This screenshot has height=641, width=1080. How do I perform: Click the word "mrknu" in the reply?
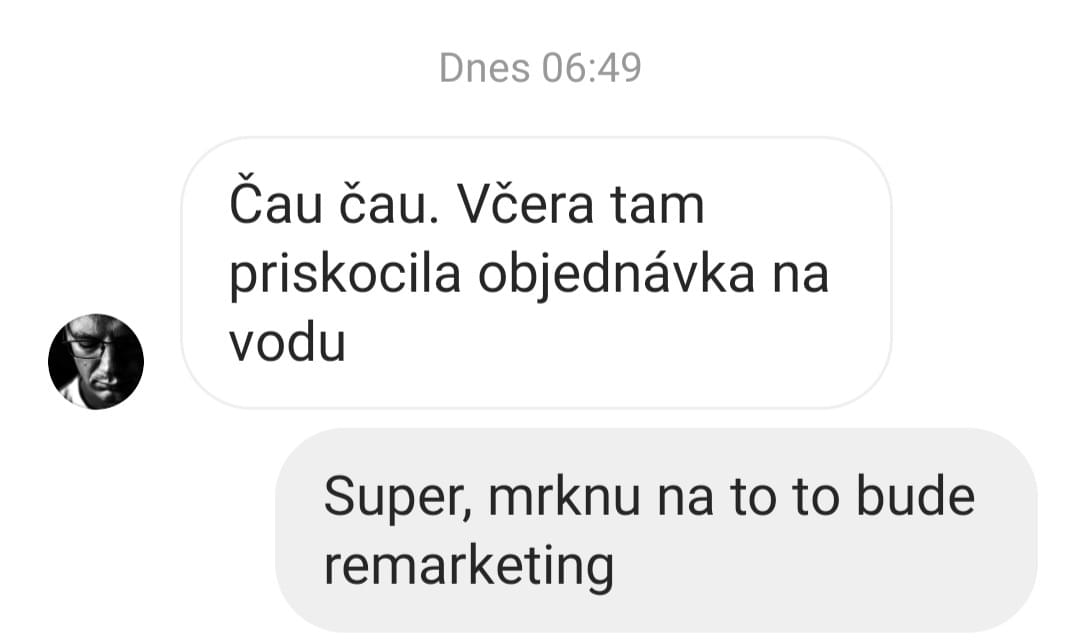pyautogui.click(x=564, y=497)
